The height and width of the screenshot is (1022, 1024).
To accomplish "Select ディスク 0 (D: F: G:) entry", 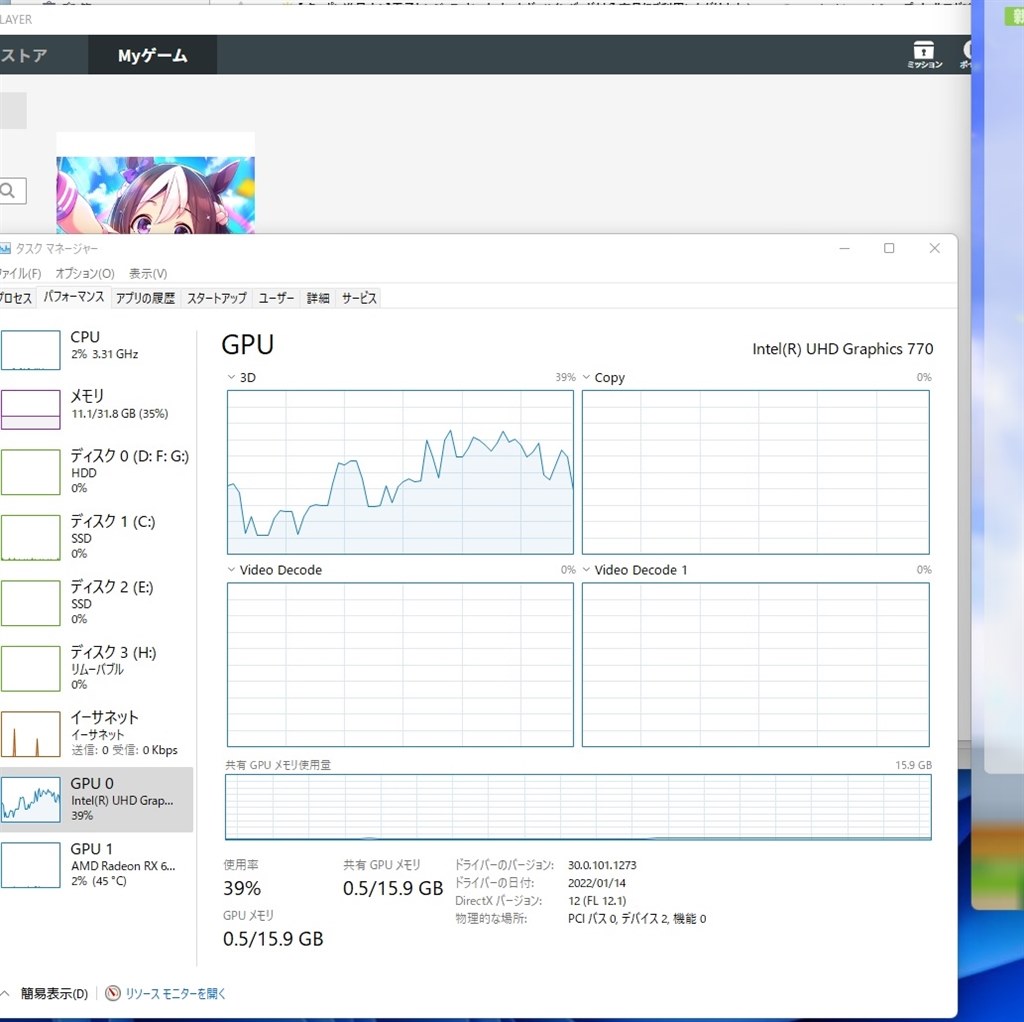I will (x=97, y=471).
